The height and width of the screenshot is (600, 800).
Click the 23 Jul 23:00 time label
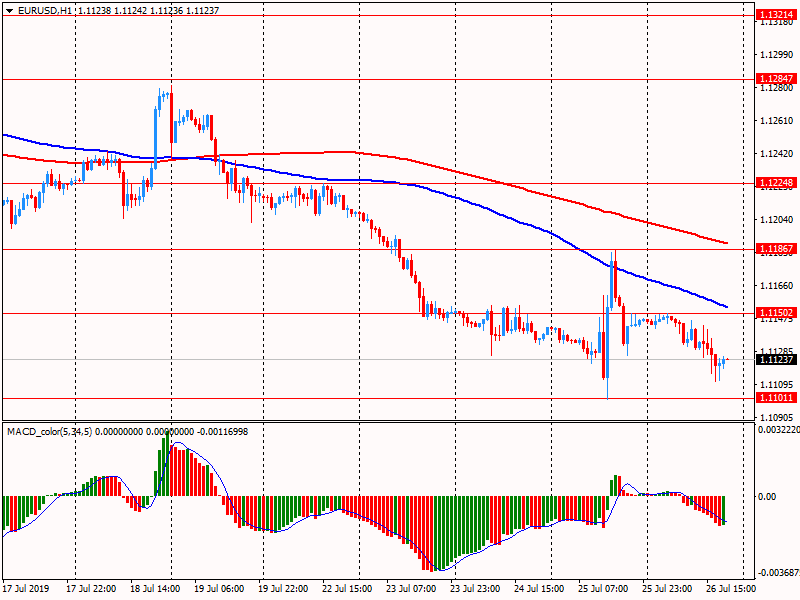click(x=475, y=588)
